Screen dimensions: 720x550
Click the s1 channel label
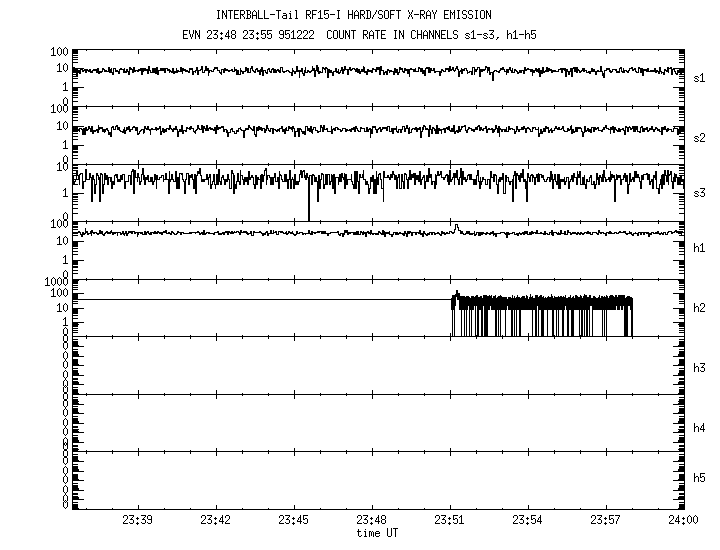pyautogui.click(x=700, y=78)
